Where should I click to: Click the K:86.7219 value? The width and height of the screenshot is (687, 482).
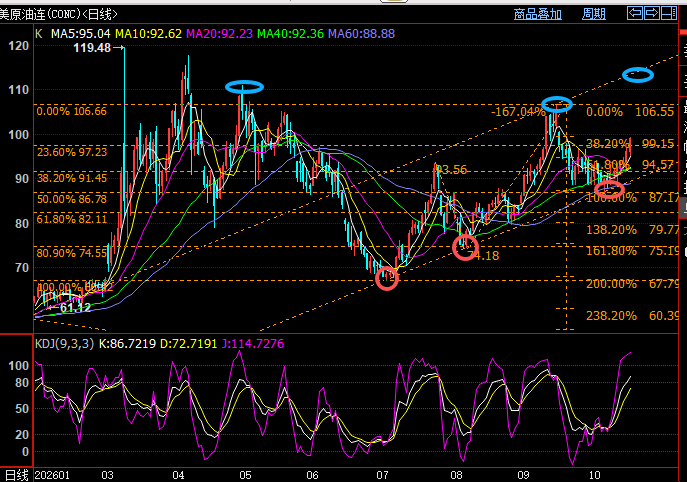click(127, 344)
